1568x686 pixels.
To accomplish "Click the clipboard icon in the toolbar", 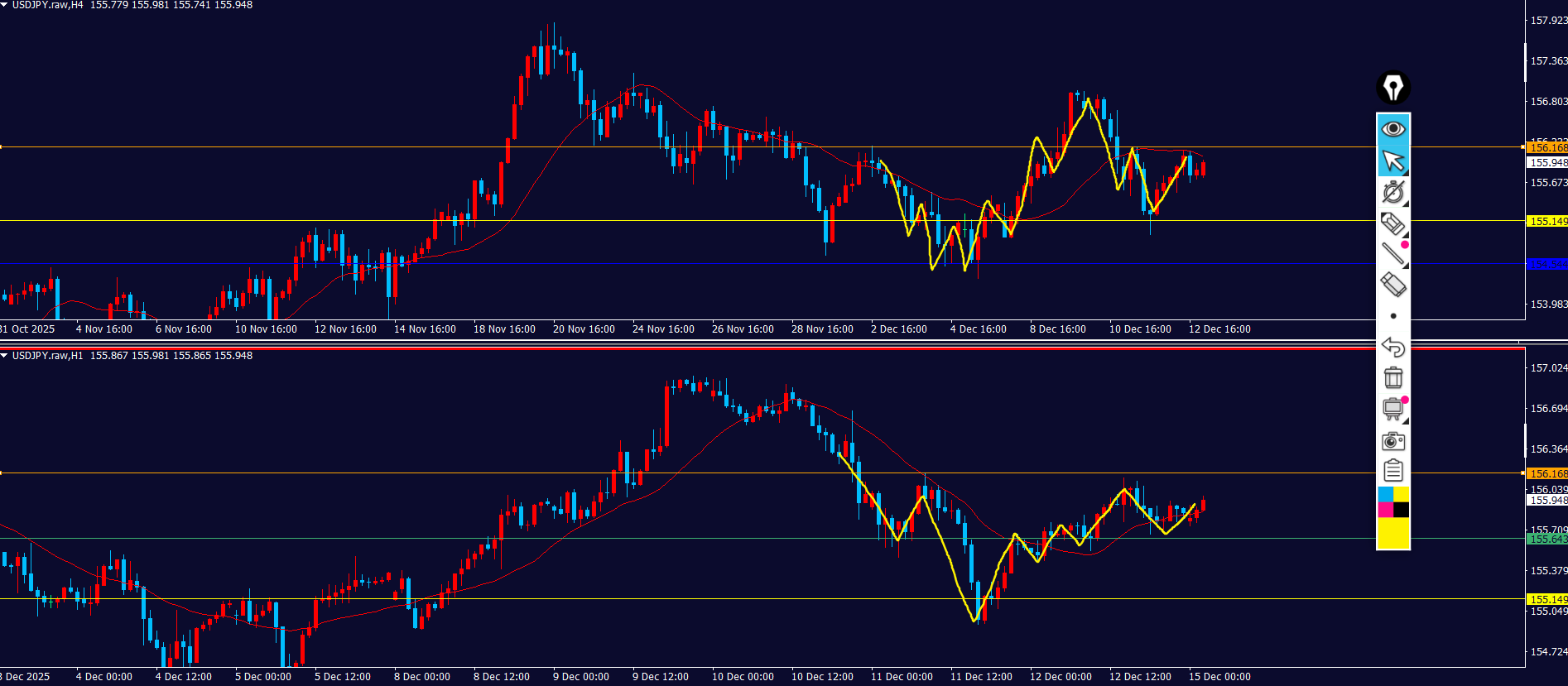I will (1393, 471).
